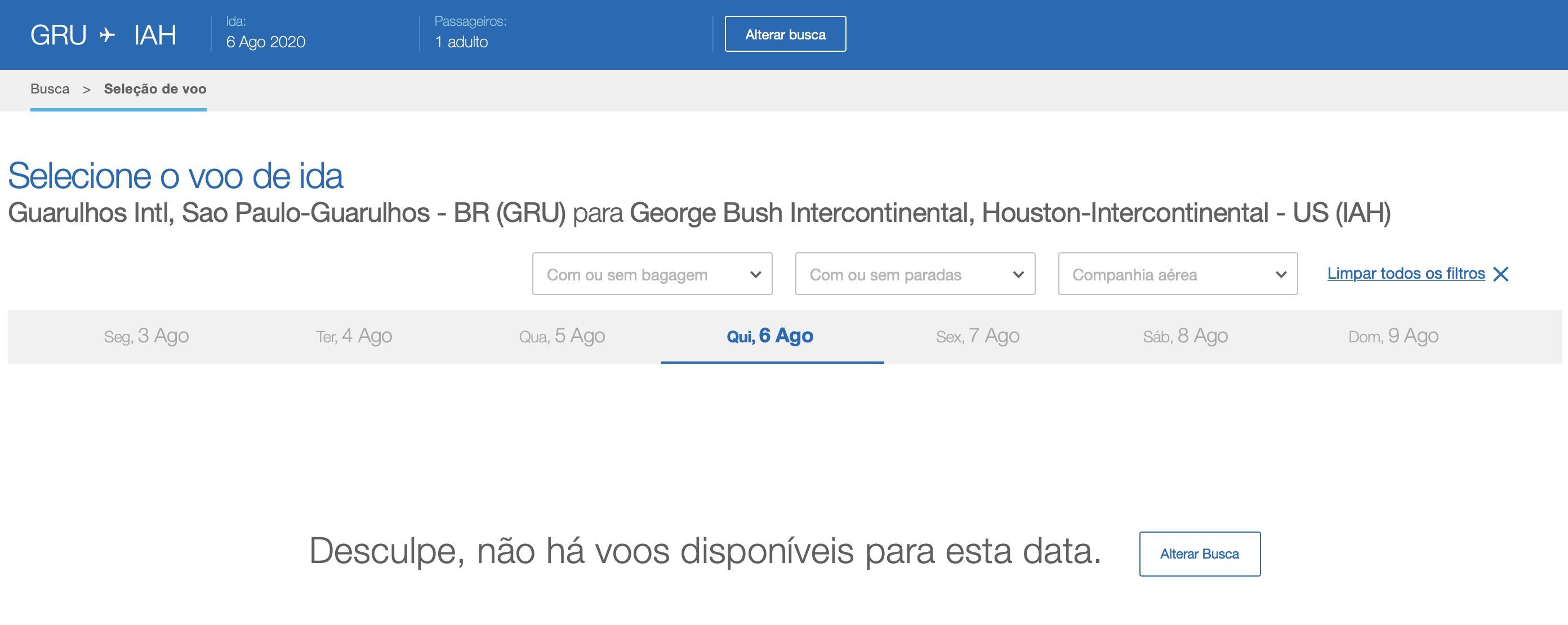This screenshot has width=1568, height=625.
Task: Go back to Busca breadcrumb
Action: click(50, 89)
